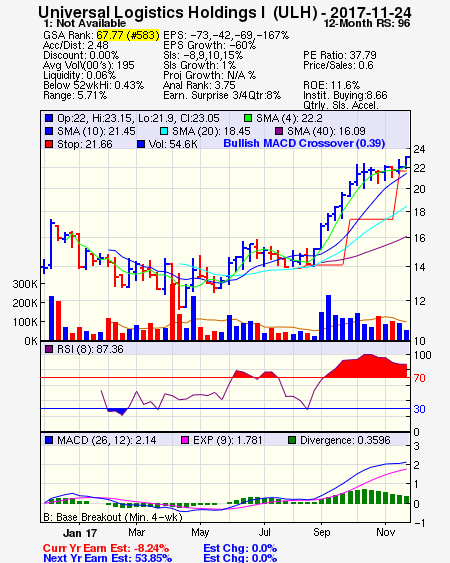Click the Sls Growth: 1% entry
450x563 pixels.
[199, 65]
